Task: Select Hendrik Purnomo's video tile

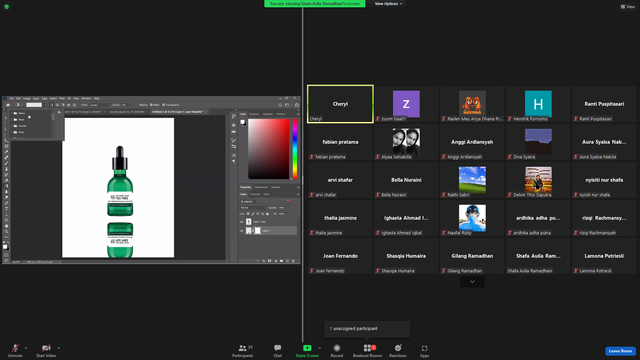Action: click(x=538, y=104)
